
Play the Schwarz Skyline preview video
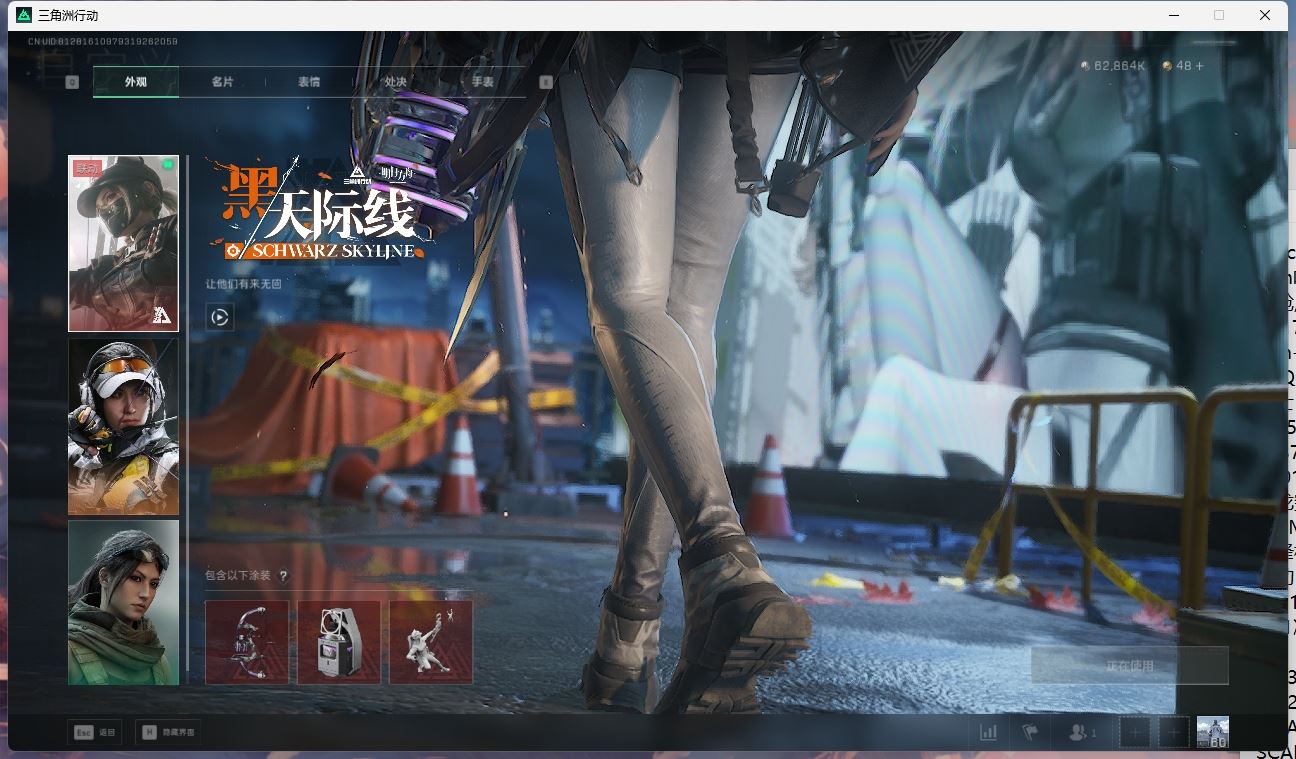[219, 317]
